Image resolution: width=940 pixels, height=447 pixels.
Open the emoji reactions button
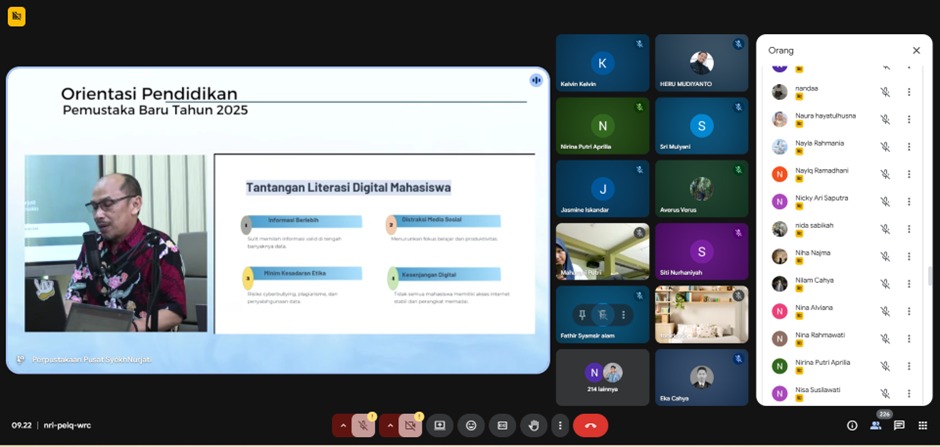pos(471,425)
